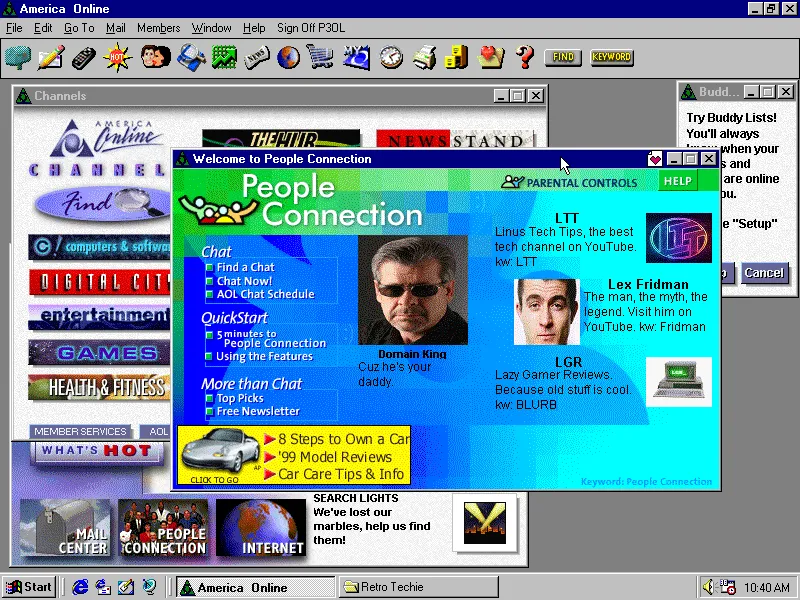This screenshot has width=800, height=600.
Task: Open What's Hot starburst icon
Action: pos(116,57)
